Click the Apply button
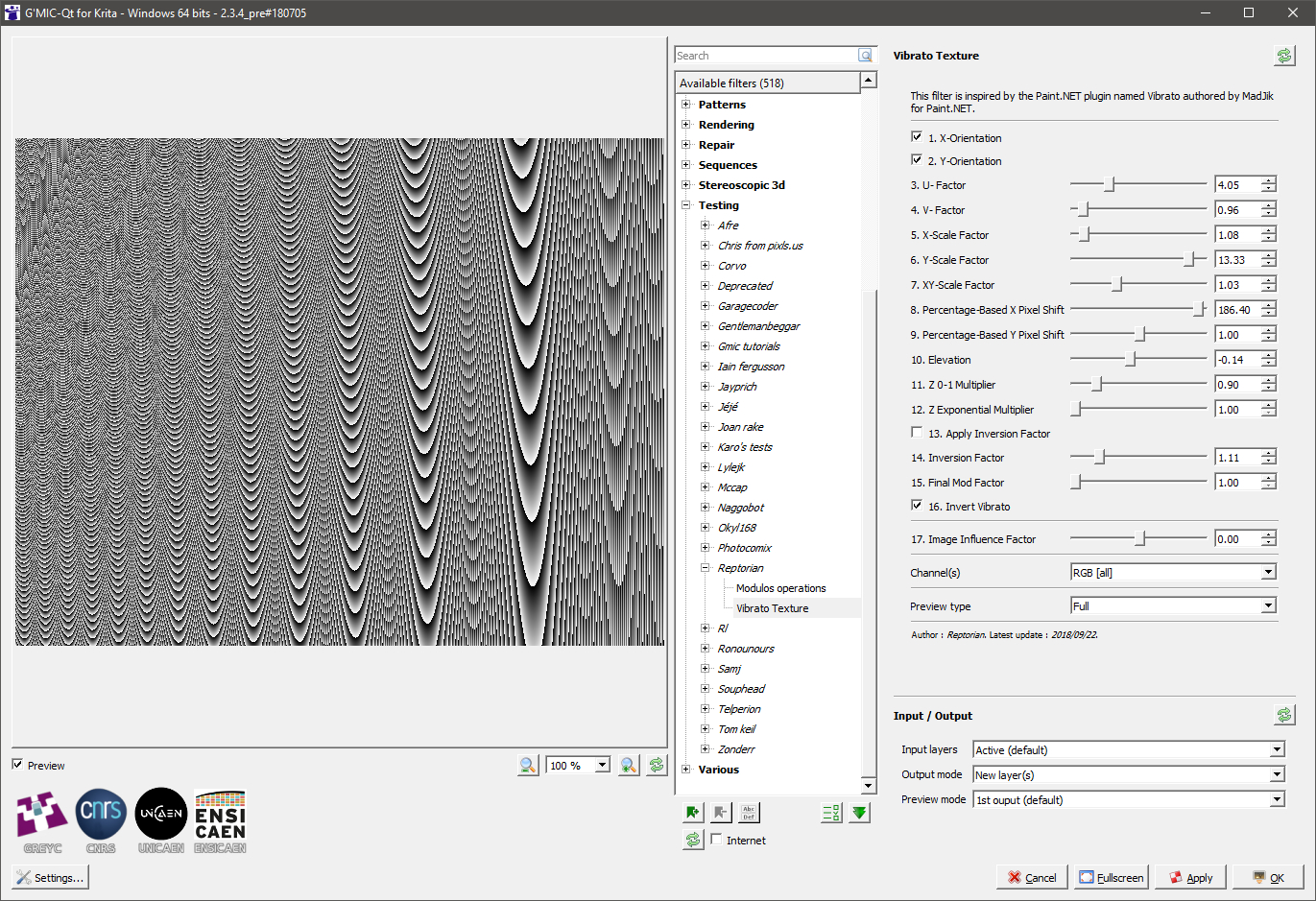Image resolution: width=1316 pixels, height=901 pixels. (1190, 877)
